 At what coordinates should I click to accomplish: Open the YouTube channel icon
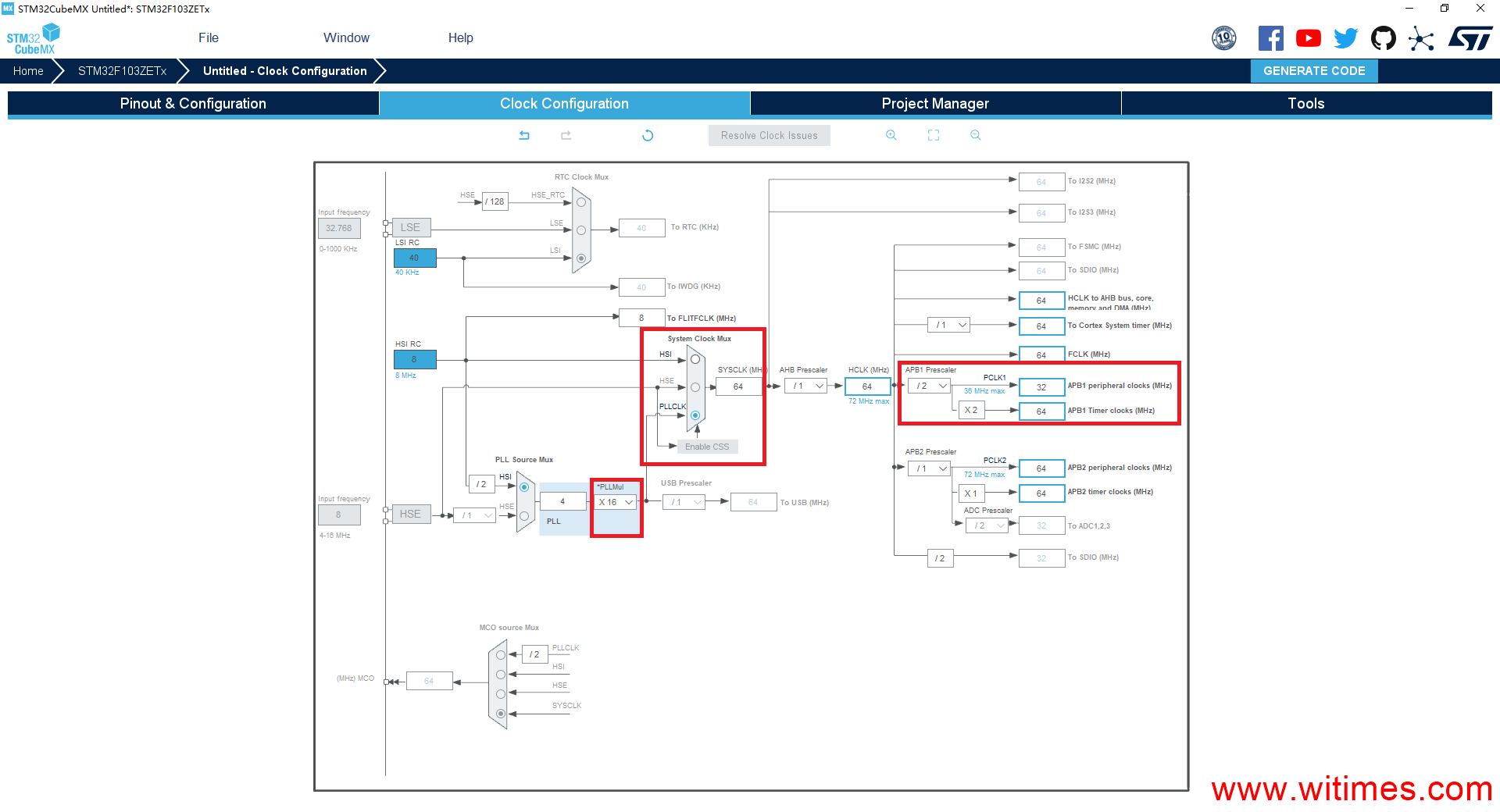coord(1309,37)
